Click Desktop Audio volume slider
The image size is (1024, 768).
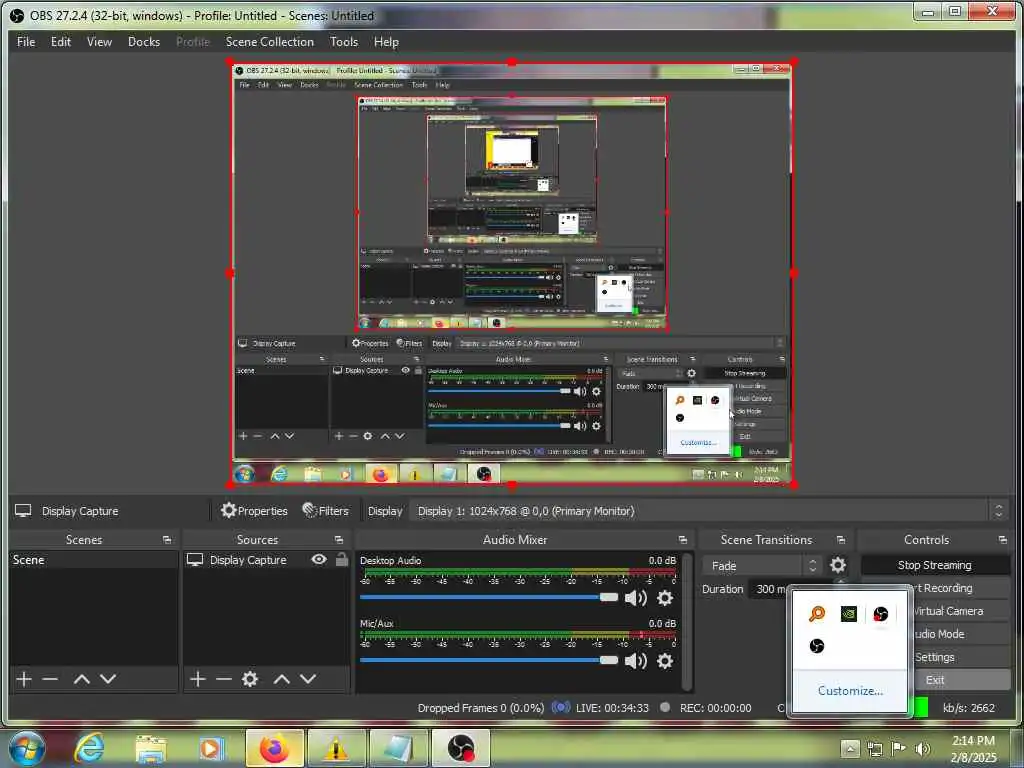(488, 597)
